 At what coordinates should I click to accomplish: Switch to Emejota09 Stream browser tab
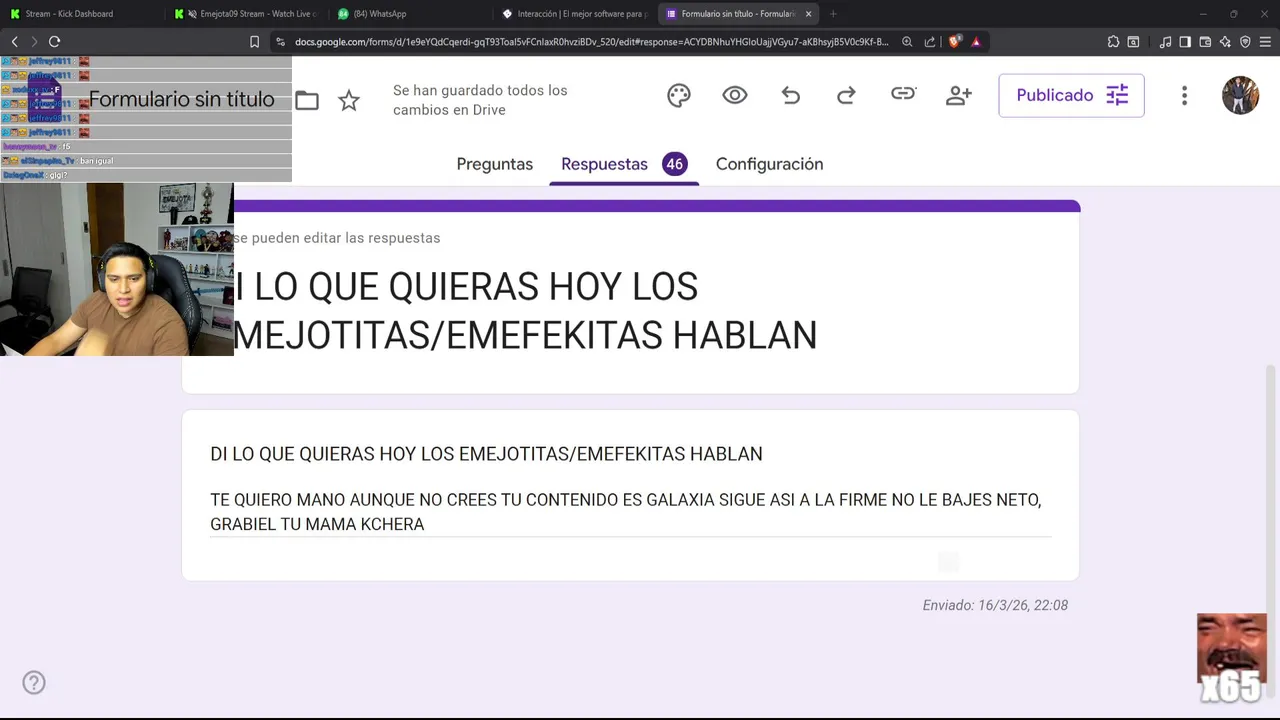[x=245, y=14]
